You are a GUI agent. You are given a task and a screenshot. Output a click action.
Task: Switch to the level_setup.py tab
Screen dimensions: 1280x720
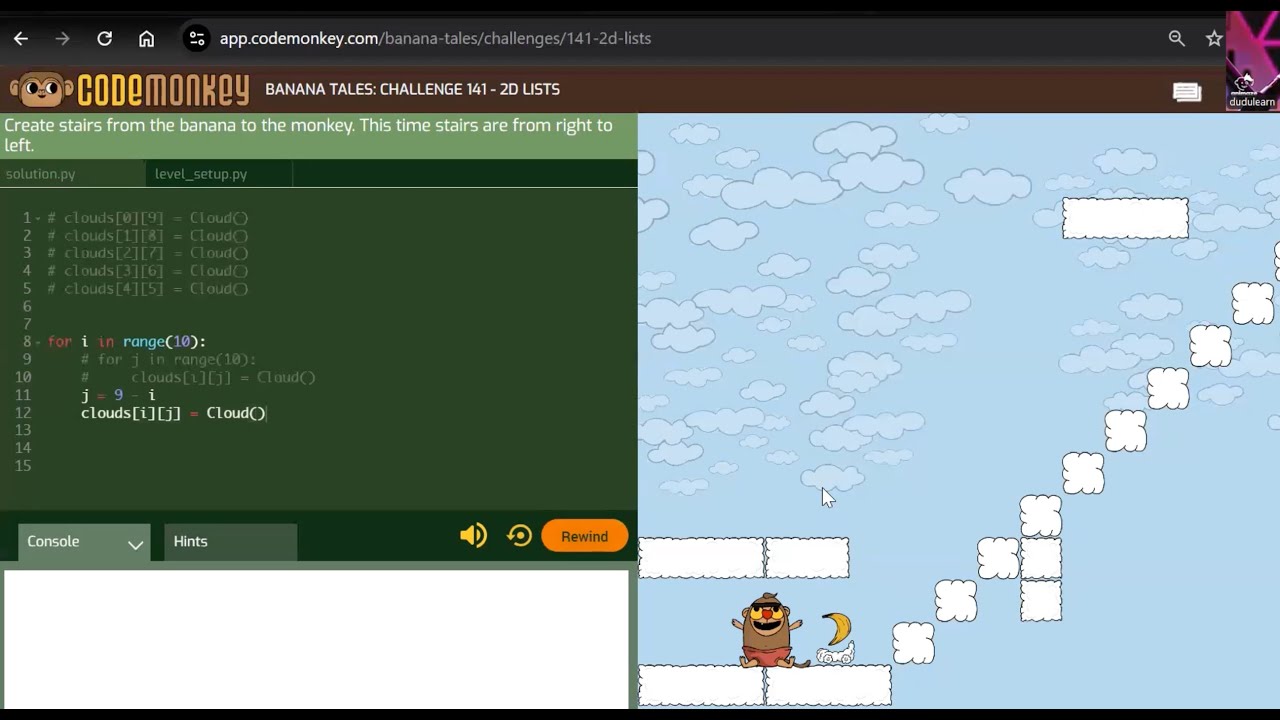pos(201,174)
